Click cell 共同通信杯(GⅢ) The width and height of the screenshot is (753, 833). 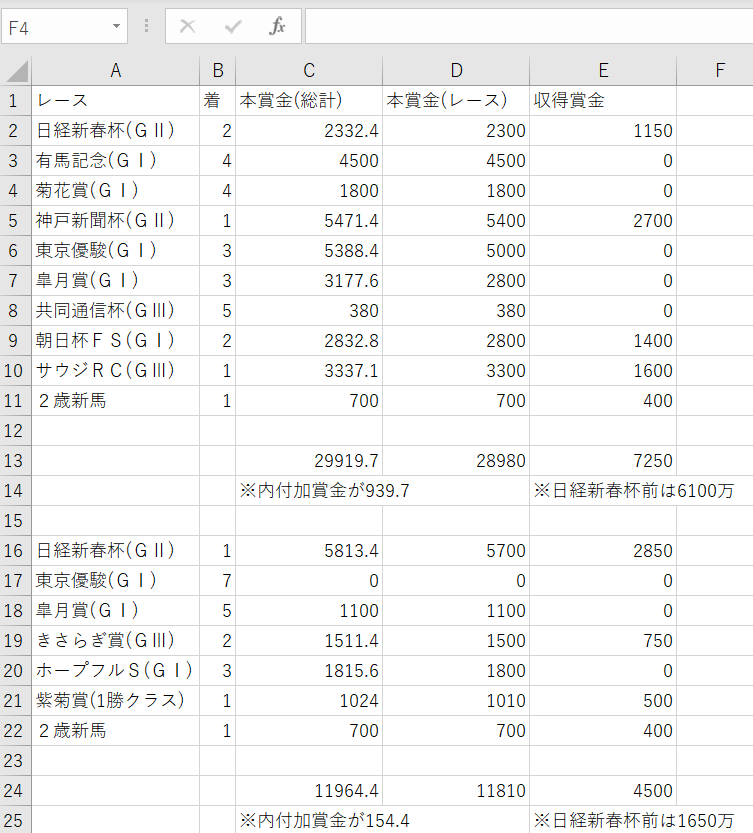click(115, 311)
